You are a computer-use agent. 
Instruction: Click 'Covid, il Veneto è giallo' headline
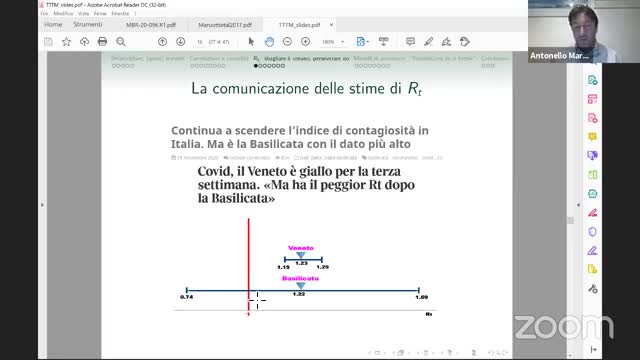306,185
